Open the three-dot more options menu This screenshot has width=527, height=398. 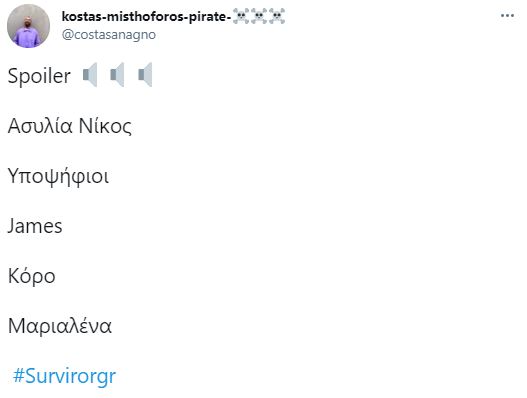[x=507, y=16]
